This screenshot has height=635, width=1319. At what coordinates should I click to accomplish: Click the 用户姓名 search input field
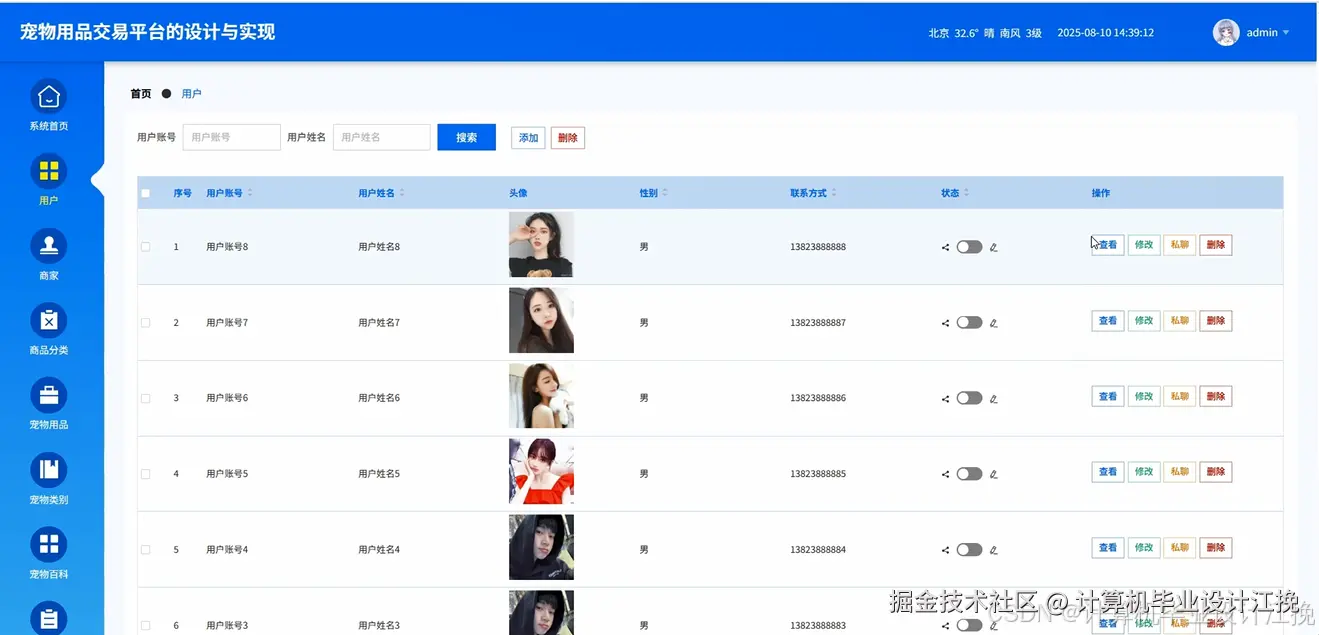pyautogui.click(x=381, y=136)
